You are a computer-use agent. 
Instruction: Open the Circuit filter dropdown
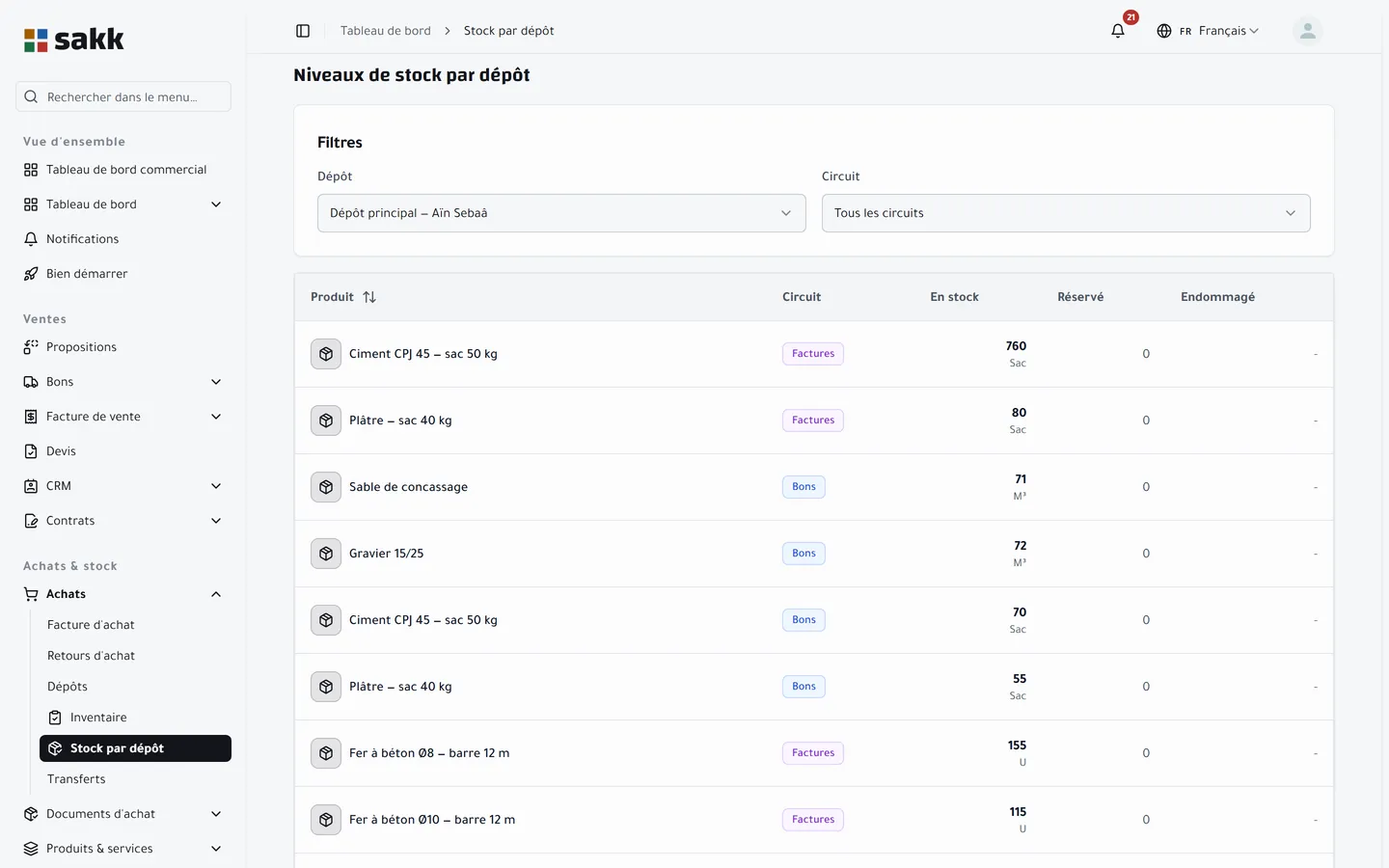click(1066, 213)
